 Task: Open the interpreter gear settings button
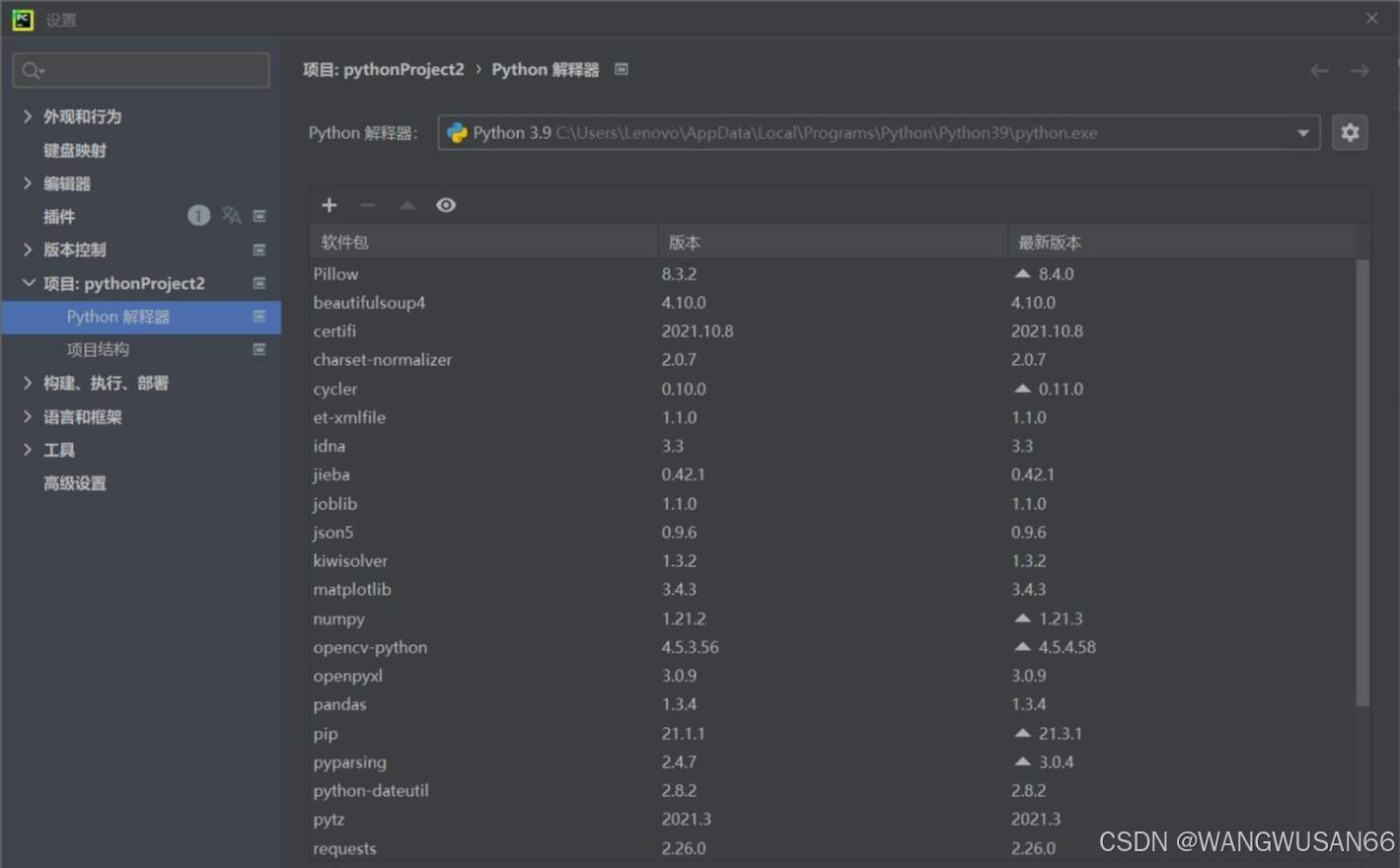coord(1350,132)
